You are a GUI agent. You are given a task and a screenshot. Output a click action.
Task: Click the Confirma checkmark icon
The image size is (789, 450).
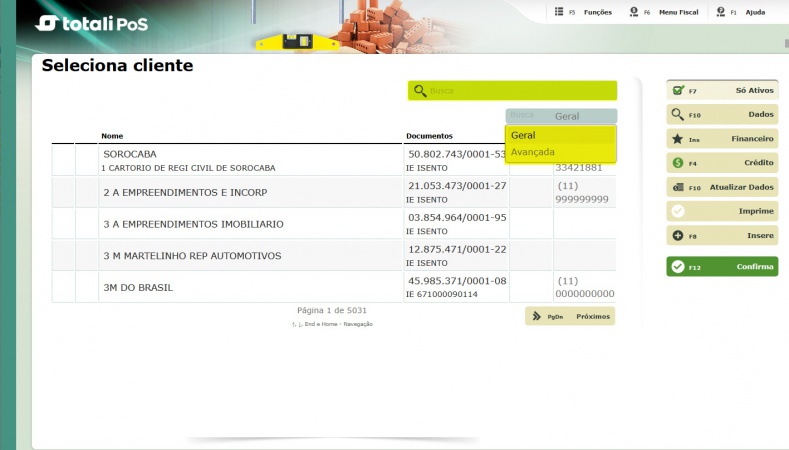[x=678, y=267]
